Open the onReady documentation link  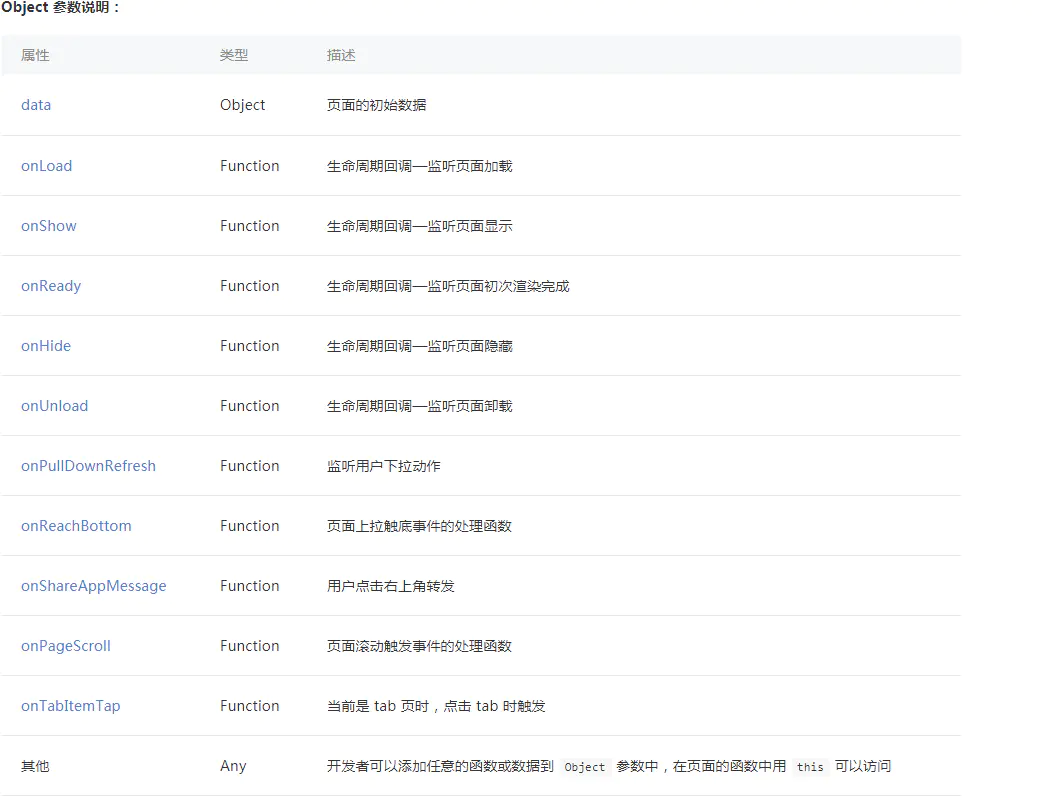(50, 285)
